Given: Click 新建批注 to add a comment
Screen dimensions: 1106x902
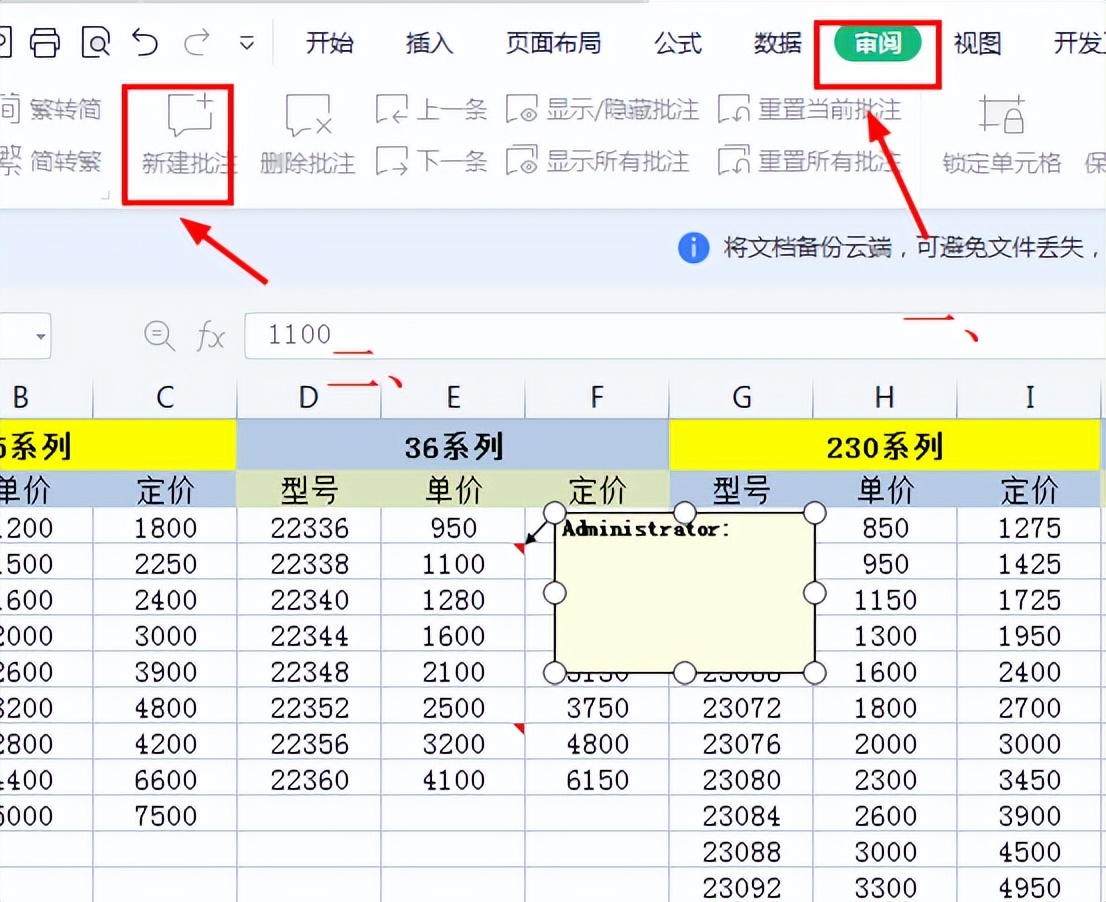Looking at the screenshot, I should coord(189,134).
